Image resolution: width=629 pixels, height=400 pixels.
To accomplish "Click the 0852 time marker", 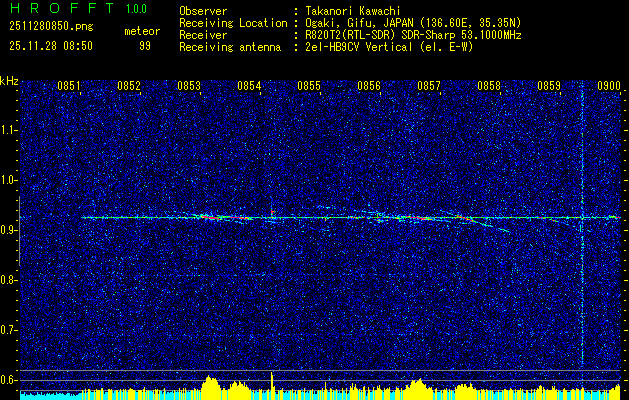I will pos(129,86).
